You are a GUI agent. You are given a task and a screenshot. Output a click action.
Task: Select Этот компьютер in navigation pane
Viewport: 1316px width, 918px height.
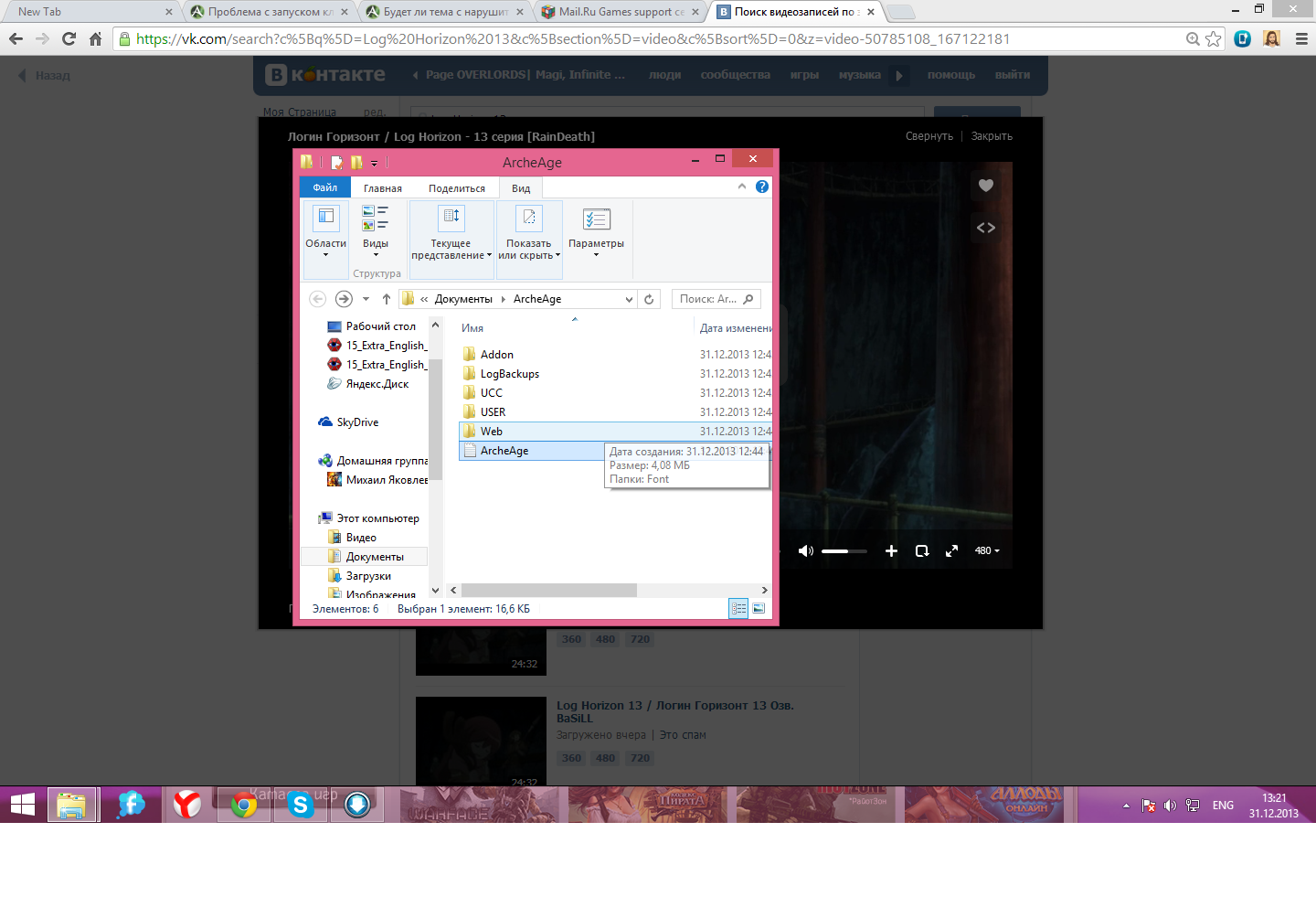tap(369, 518)
